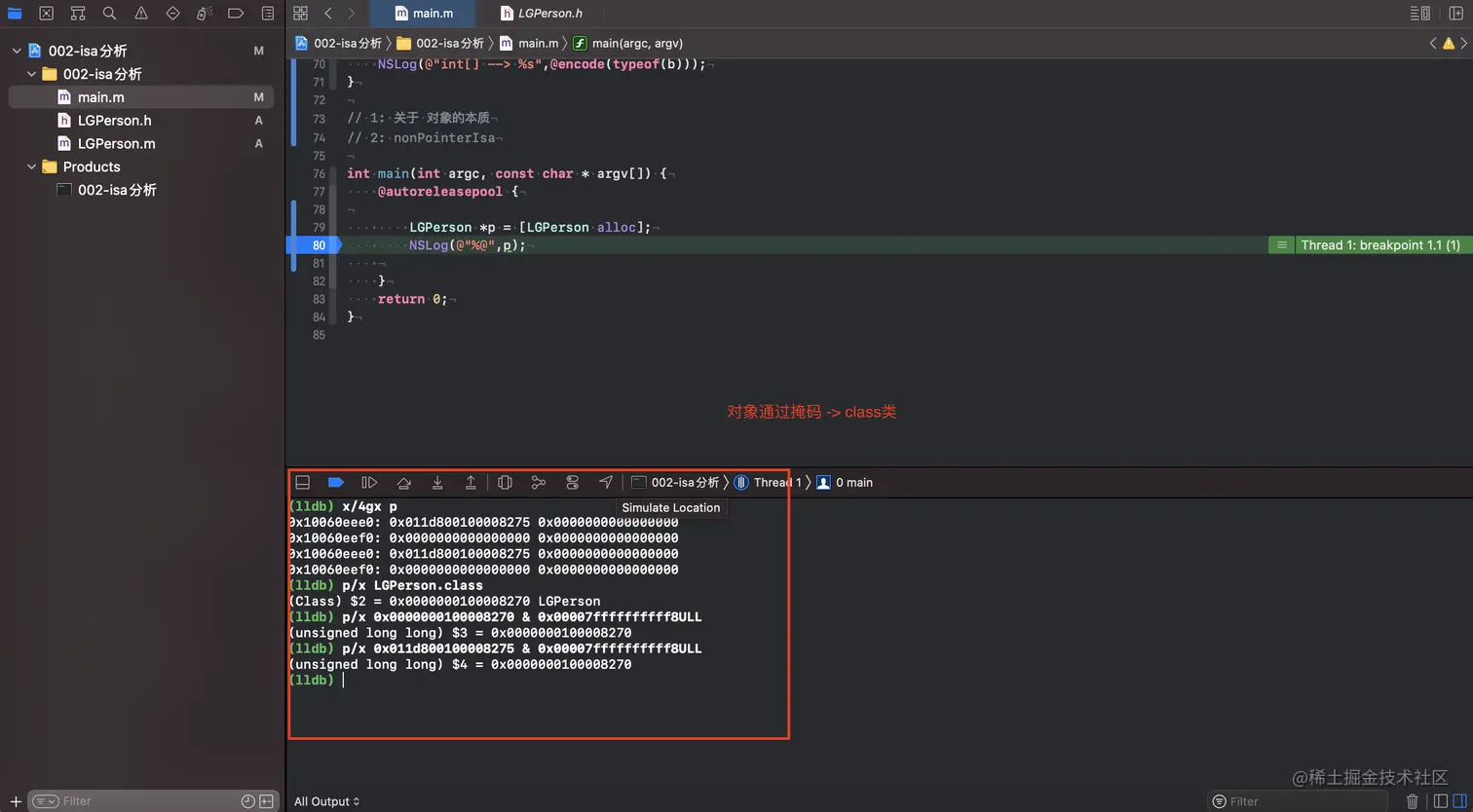Click 002-isa分析 folder in jump bar
This screenshot has width=1473, height=812.
[440, 43]
